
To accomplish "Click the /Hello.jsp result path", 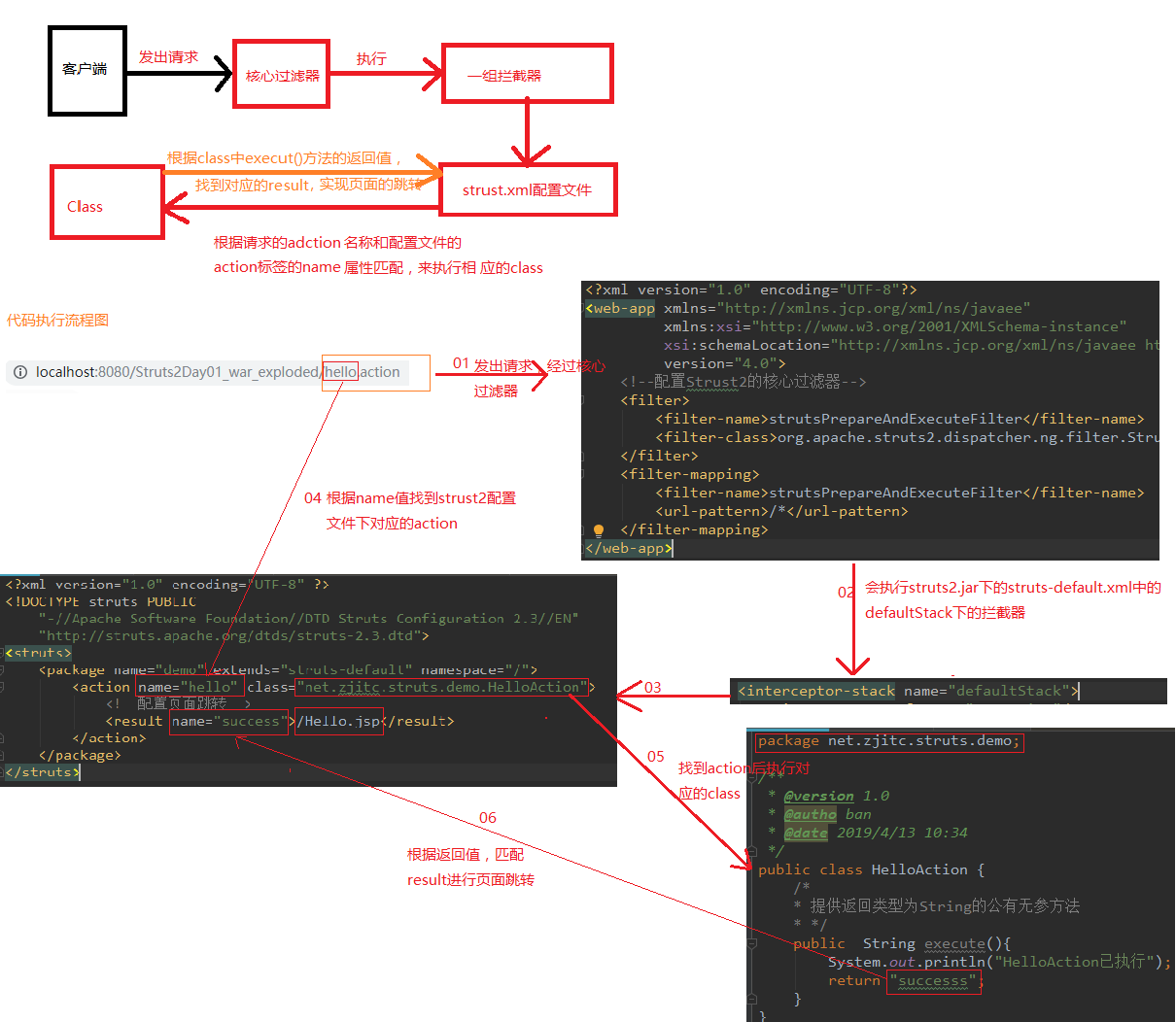I will point(339,721).
